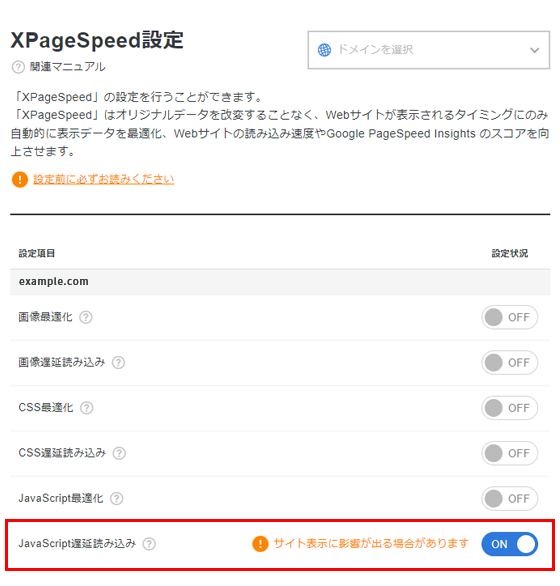Click help icon next to 画像最適化

tap(86, 317)
